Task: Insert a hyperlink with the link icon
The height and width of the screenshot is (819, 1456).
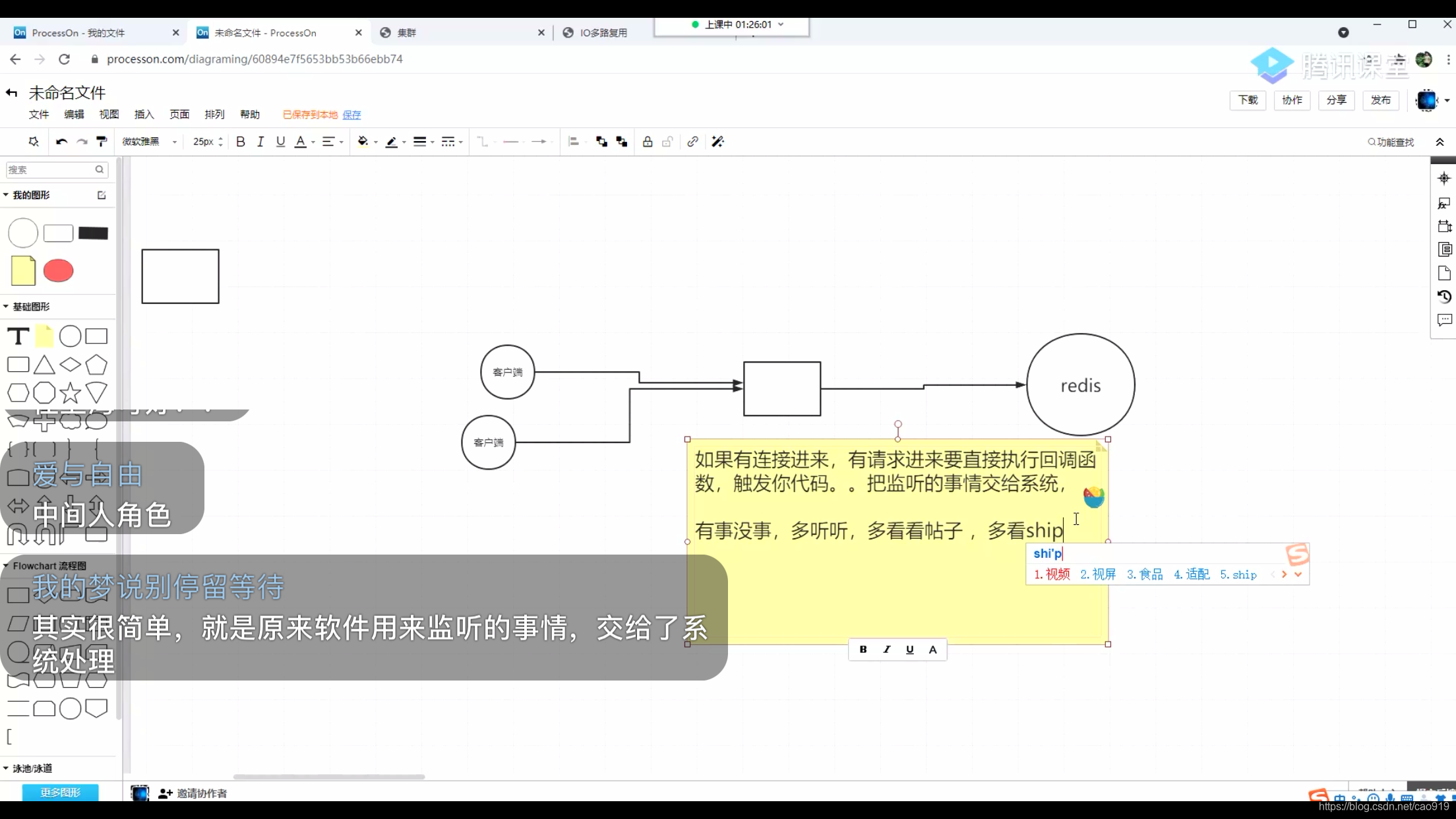Action: (692, 141)
